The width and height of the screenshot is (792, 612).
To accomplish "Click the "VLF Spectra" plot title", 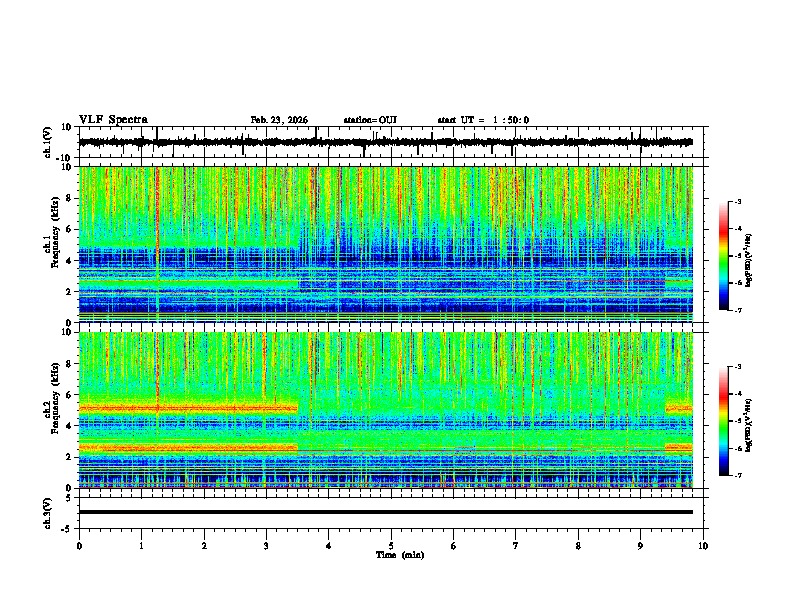I will point(113,120).
